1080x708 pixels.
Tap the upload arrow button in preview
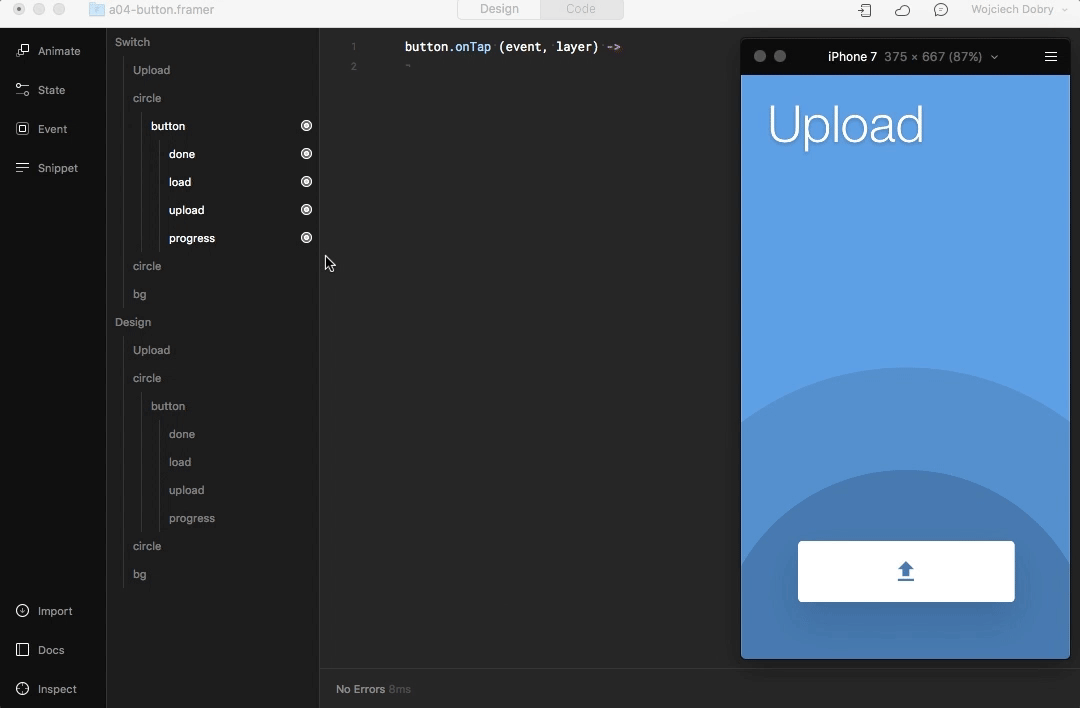coord(906,572)
